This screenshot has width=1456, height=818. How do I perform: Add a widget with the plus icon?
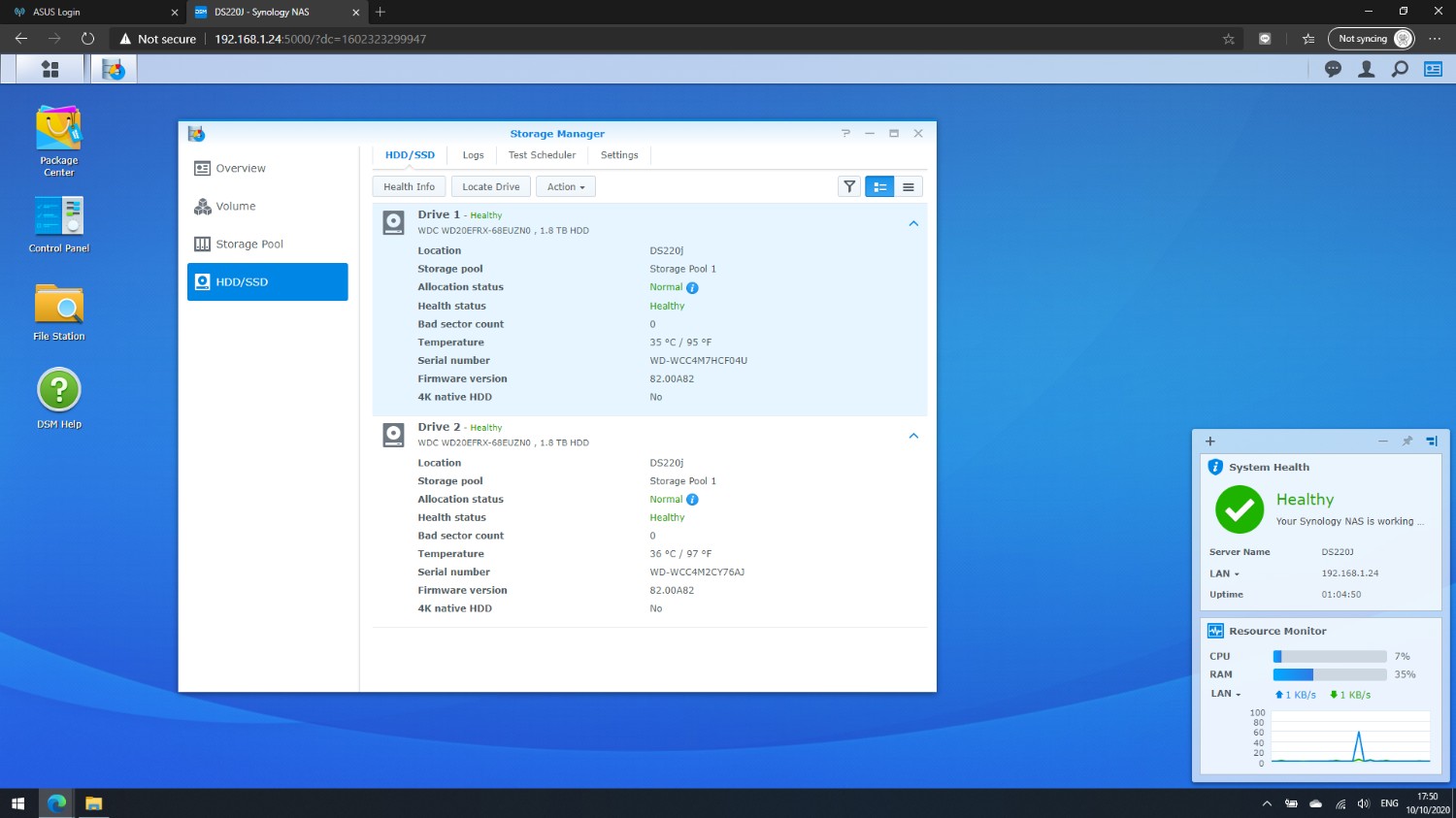tap(1209, 441)
